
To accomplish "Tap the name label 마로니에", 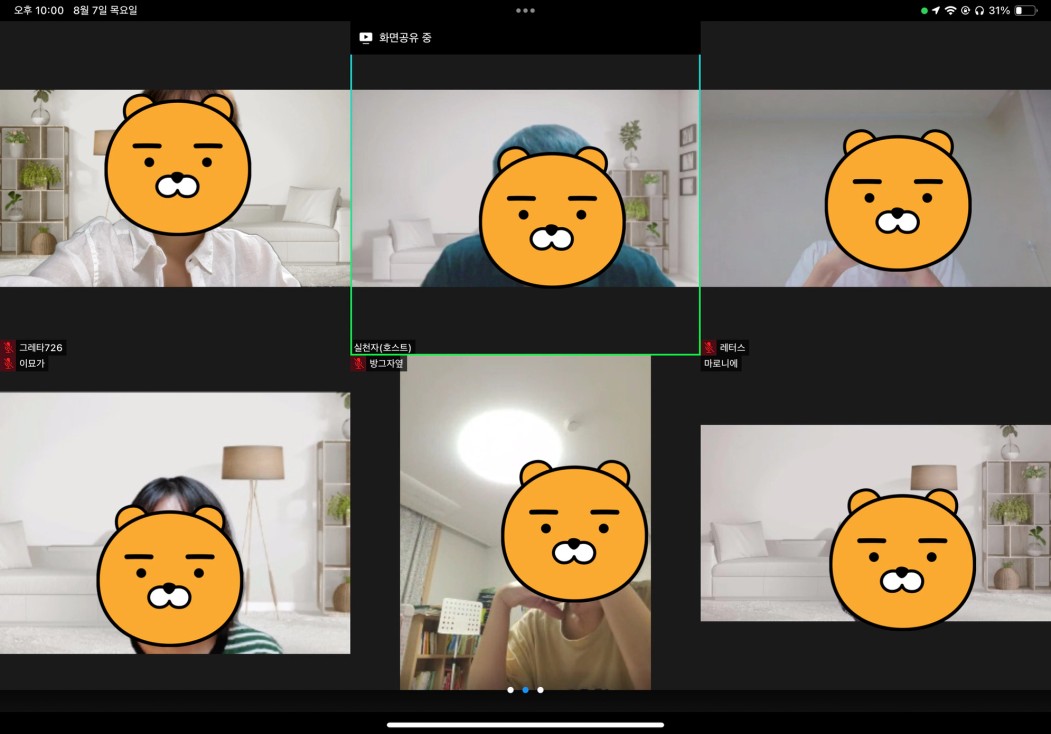I will tap(721, 363).
